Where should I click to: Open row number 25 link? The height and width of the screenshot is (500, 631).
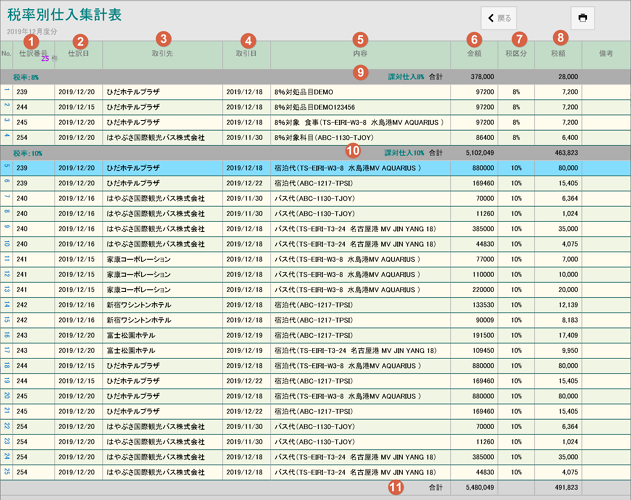click(7, 472)
